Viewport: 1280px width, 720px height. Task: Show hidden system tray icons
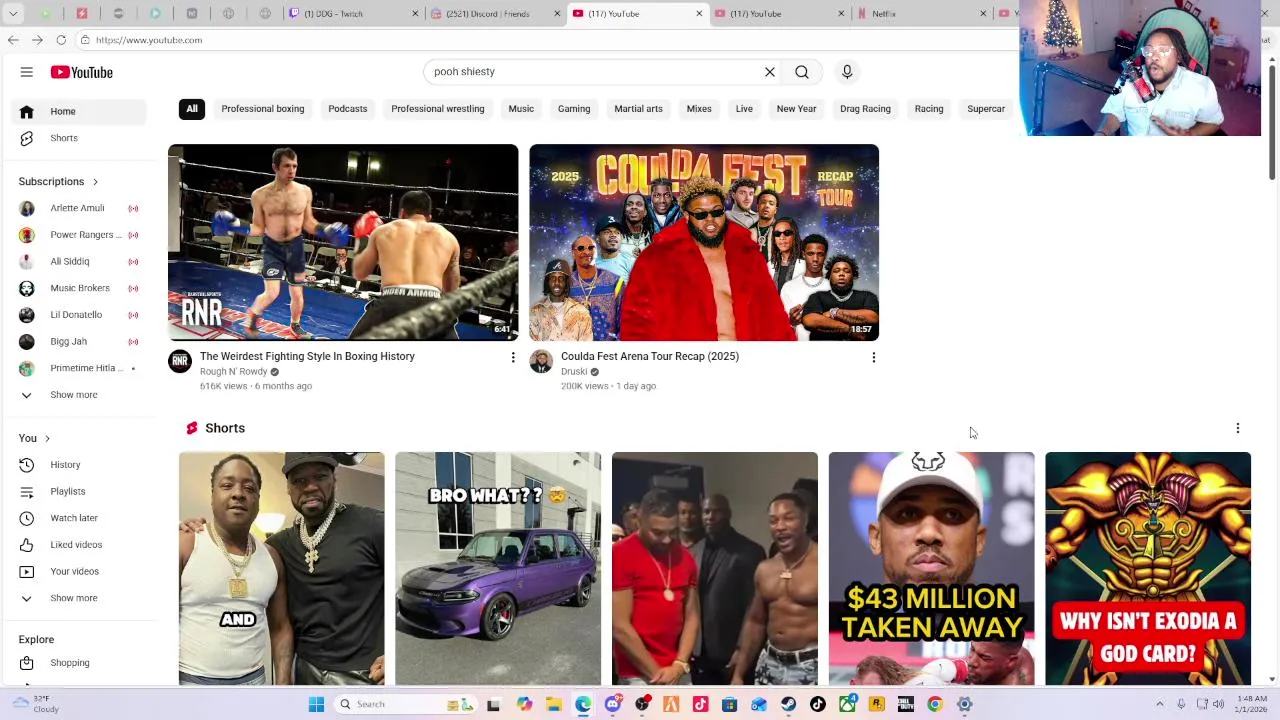[x=1160, y=704]
